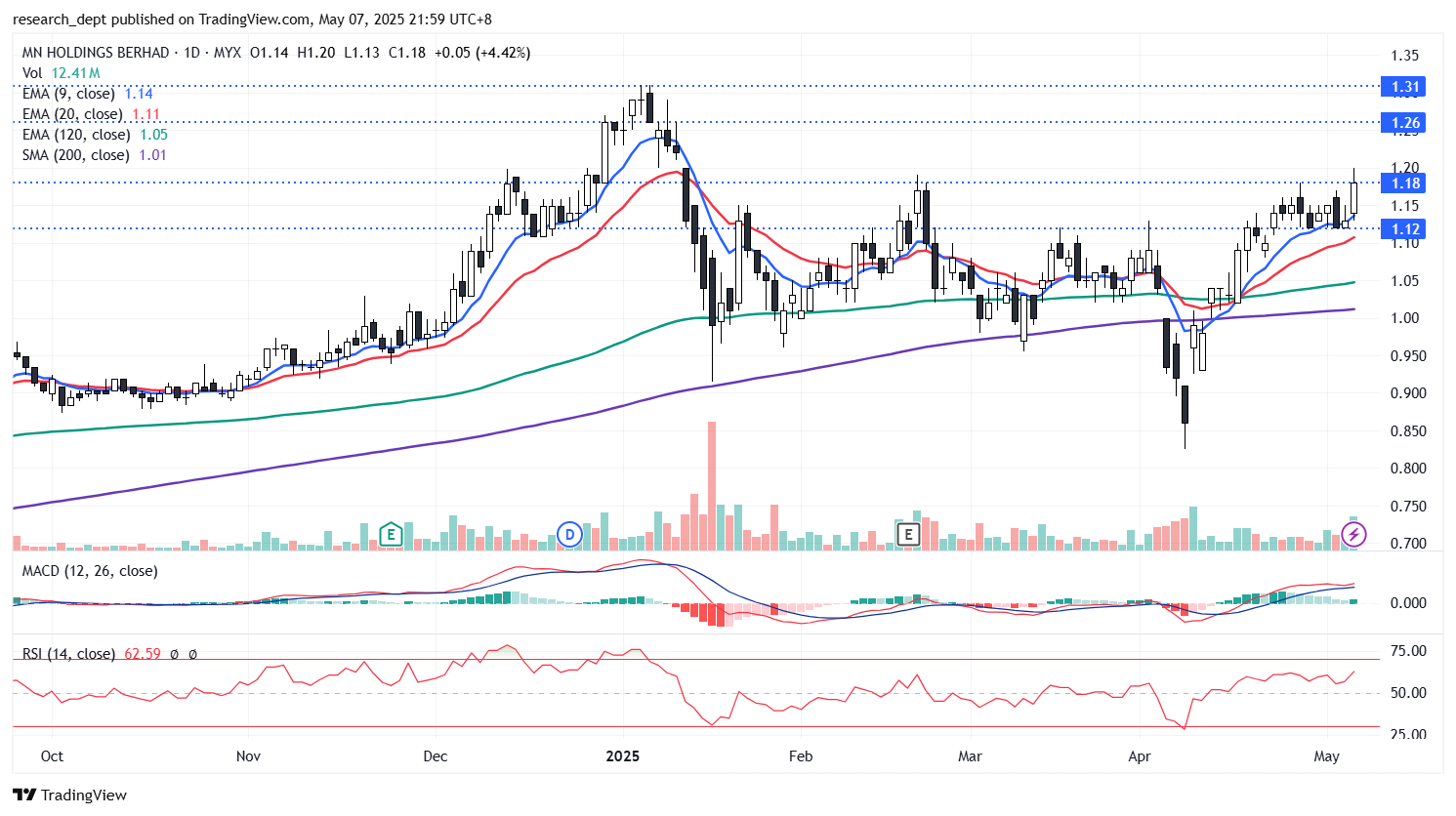Click the blue D dividend marker

pos(569,534)
